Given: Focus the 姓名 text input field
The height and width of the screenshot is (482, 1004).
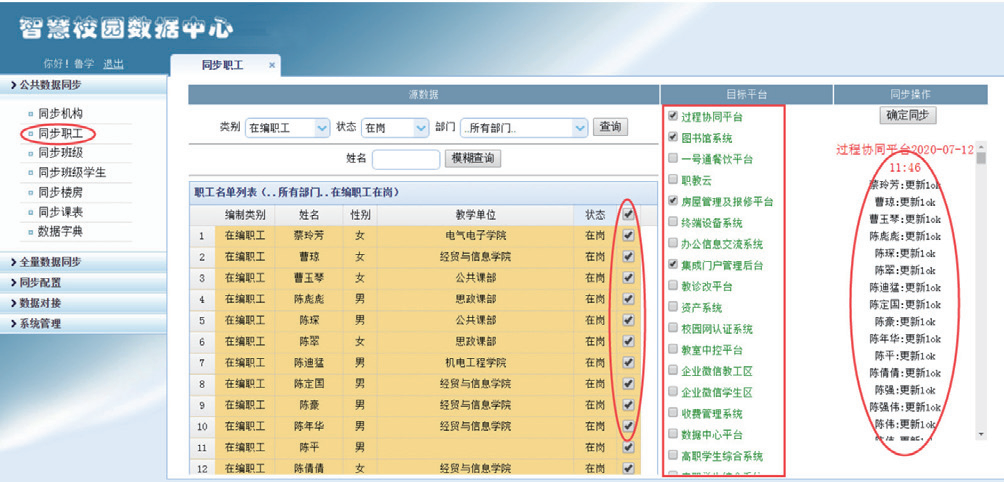Looking at the screenshot, I should point(406,159).
